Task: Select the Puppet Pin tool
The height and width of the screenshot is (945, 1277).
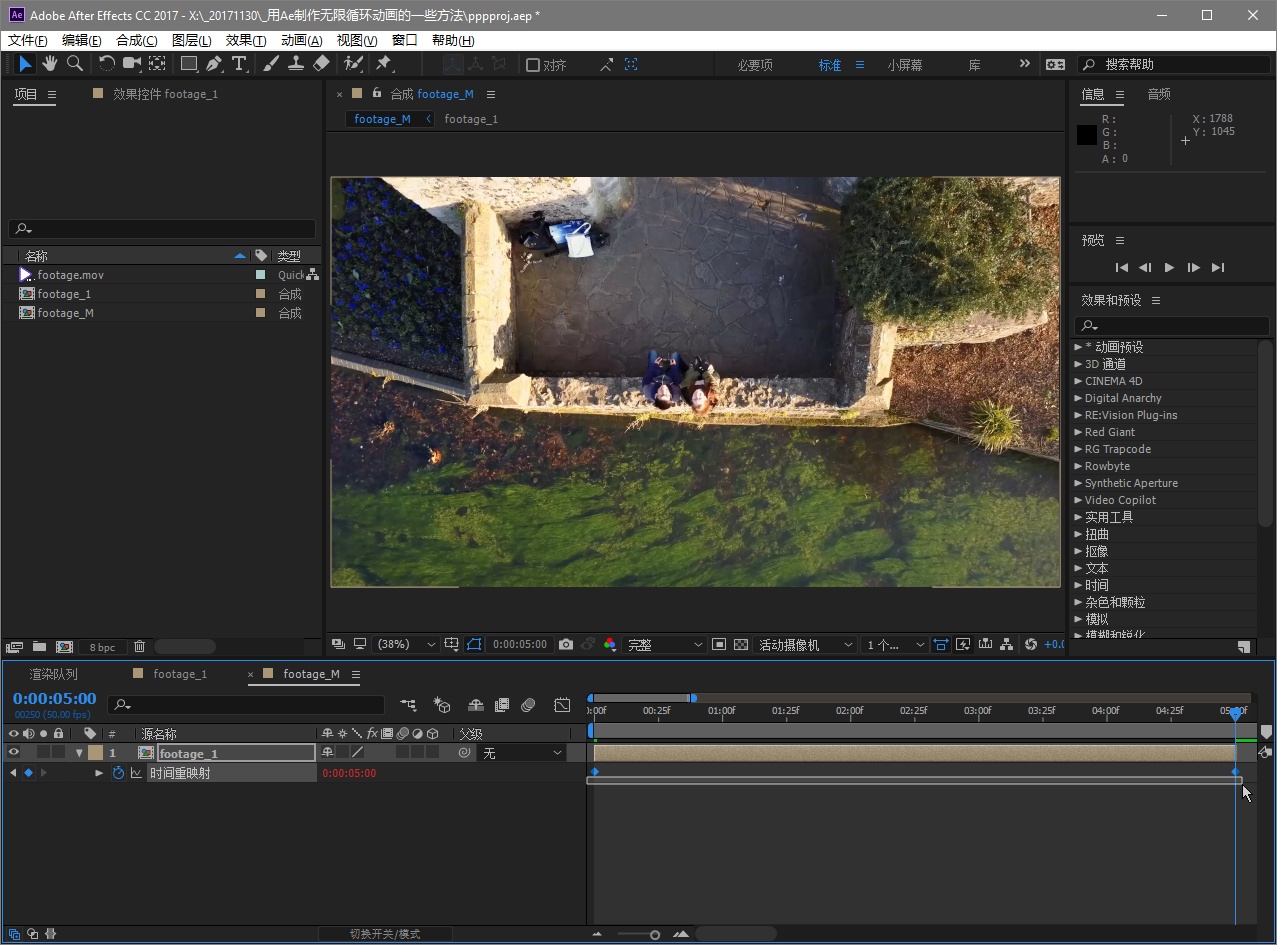Action: (383, 64)
